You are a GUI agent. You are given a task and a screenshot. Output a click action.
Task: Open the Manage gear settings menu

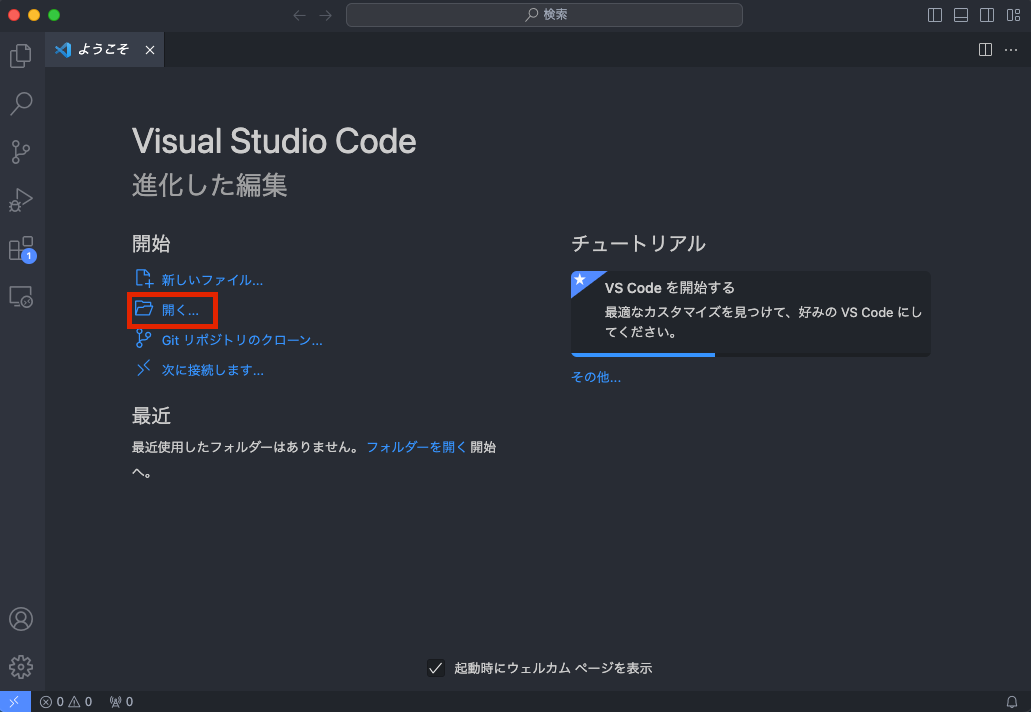coord(21,667)
